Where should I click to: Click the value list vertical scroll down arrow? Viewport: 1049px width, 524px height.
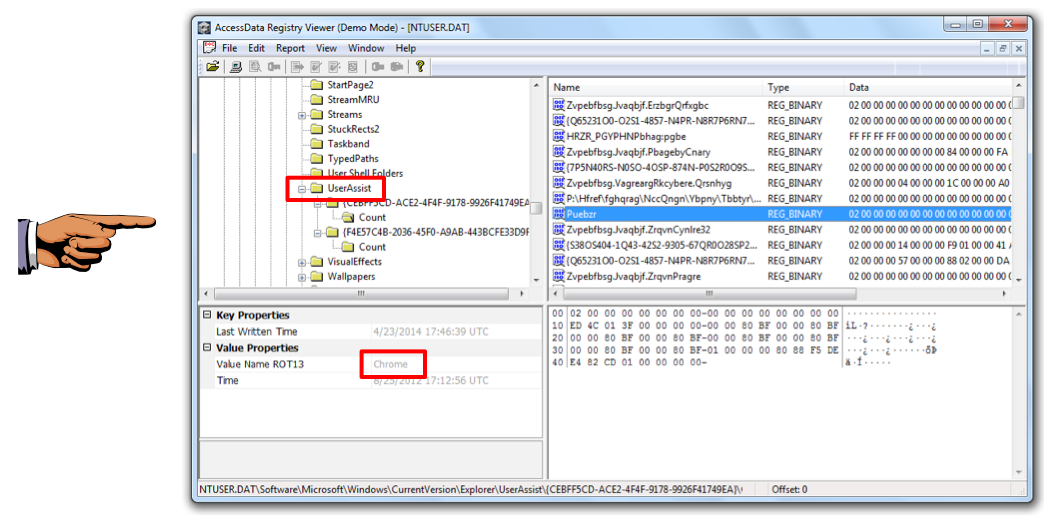point(1018,280)
